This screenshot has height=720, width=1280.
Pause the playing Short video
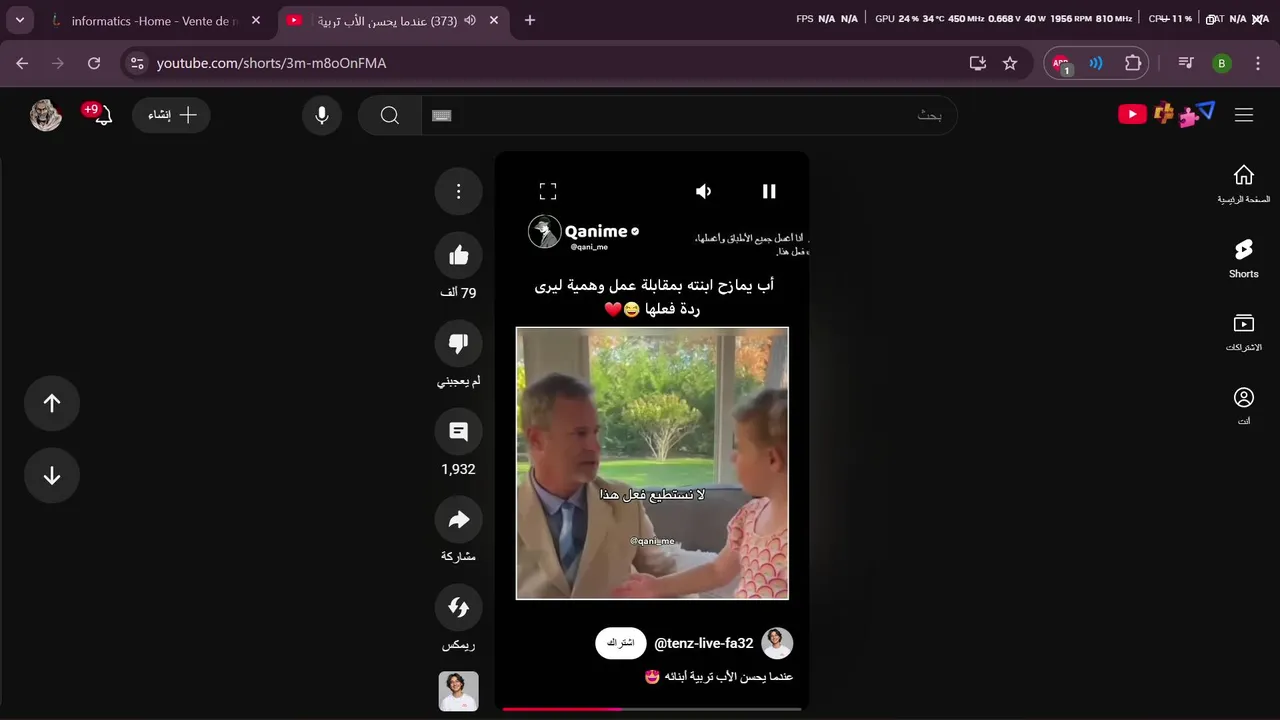pos(769,191)
